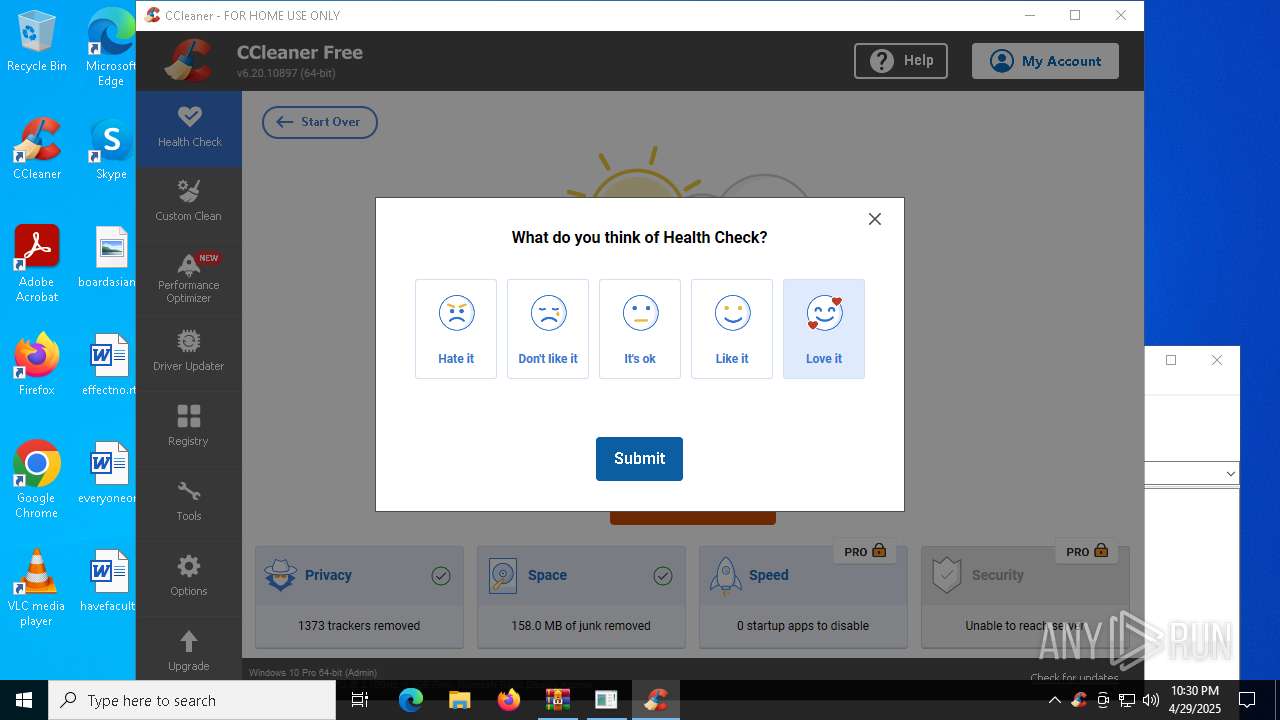This screenshot has width=1280, height=720.
Task: Open Firefox desktop shortcut
Action: [37, 365]
